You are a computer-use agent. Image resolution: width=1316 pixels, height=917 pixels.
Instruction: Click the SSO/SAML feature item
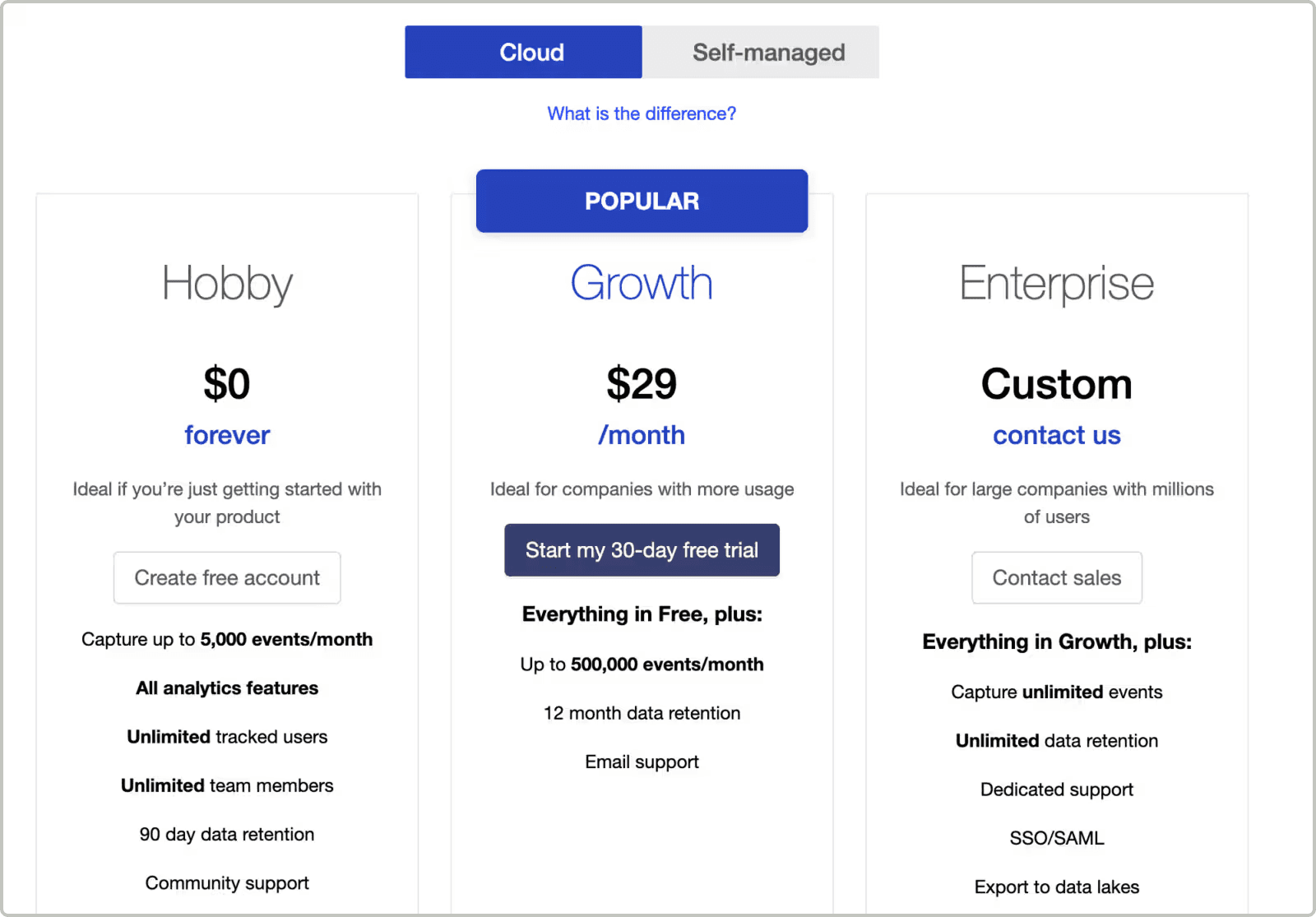click(1056, 838)
